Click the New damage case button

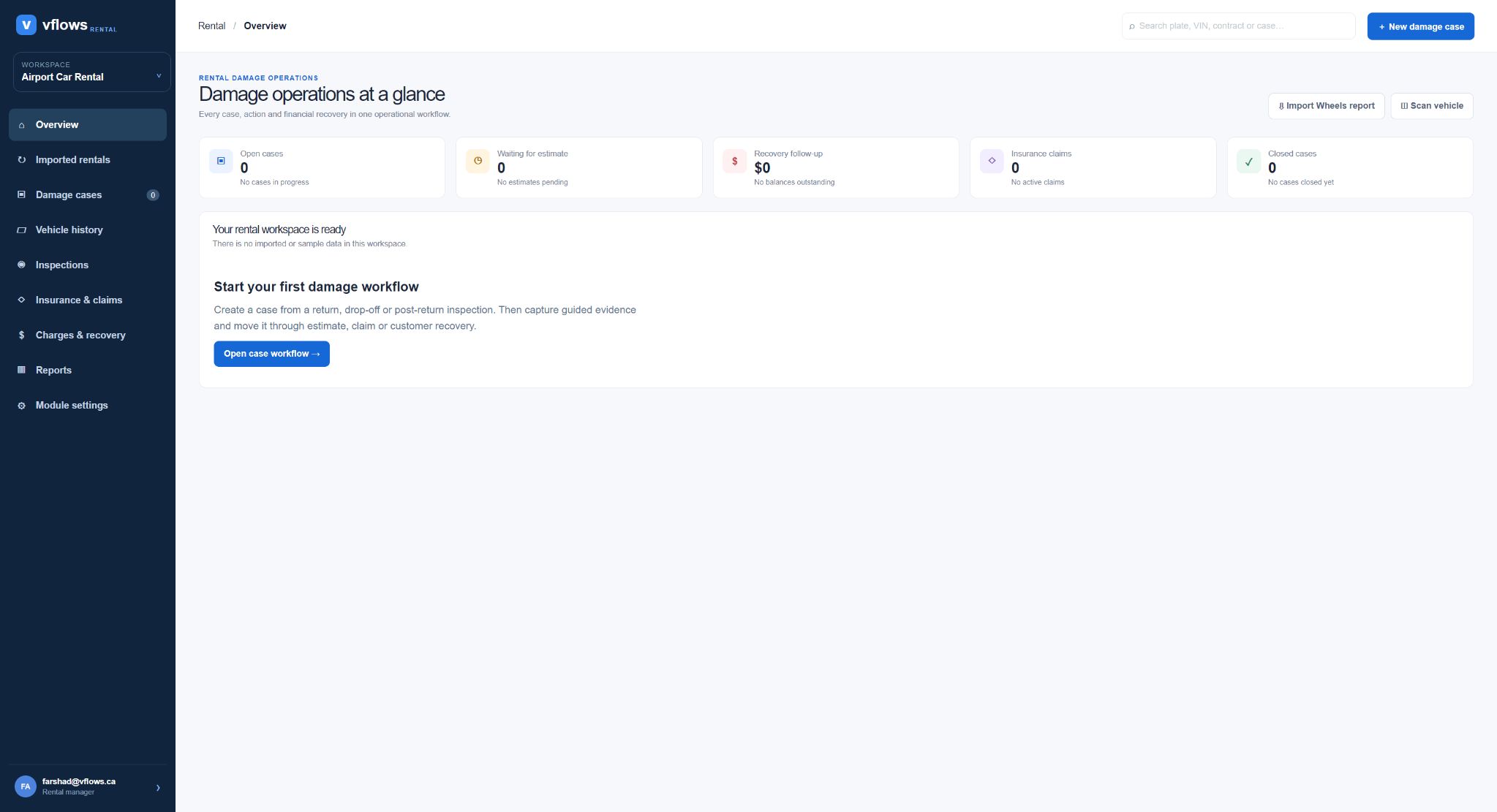(x=1420, y=26)
